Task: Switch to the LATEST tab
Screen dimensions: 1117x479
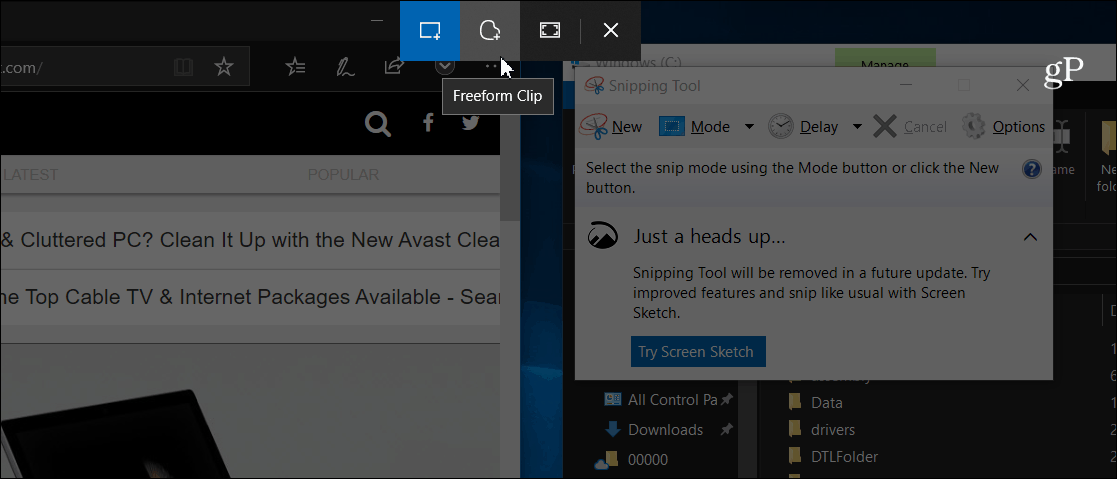Action: pyautogui.click(x=31, y=175)
